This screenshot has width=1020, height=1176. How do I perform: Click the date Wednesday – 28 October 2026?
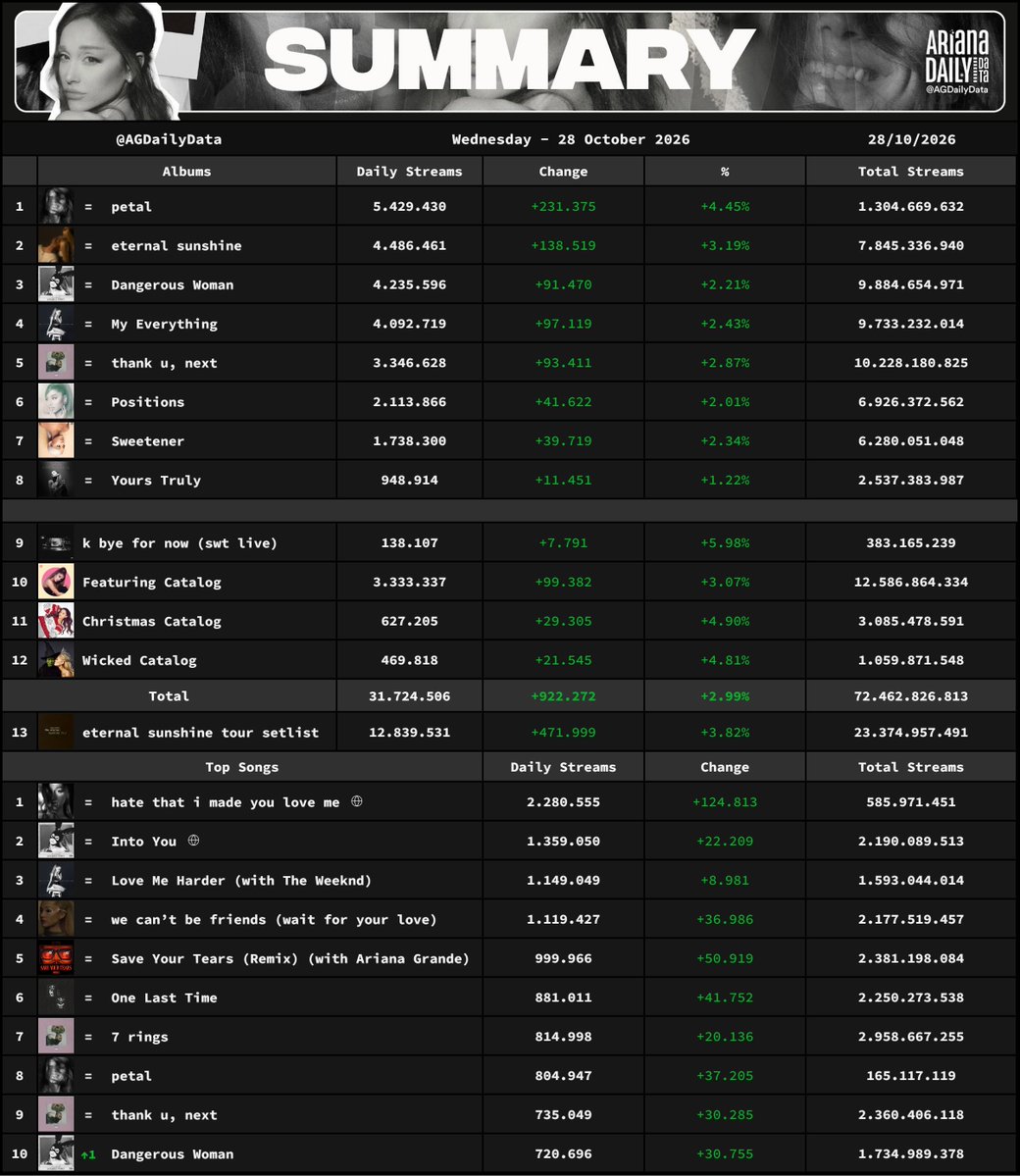(x=571, y=139)
